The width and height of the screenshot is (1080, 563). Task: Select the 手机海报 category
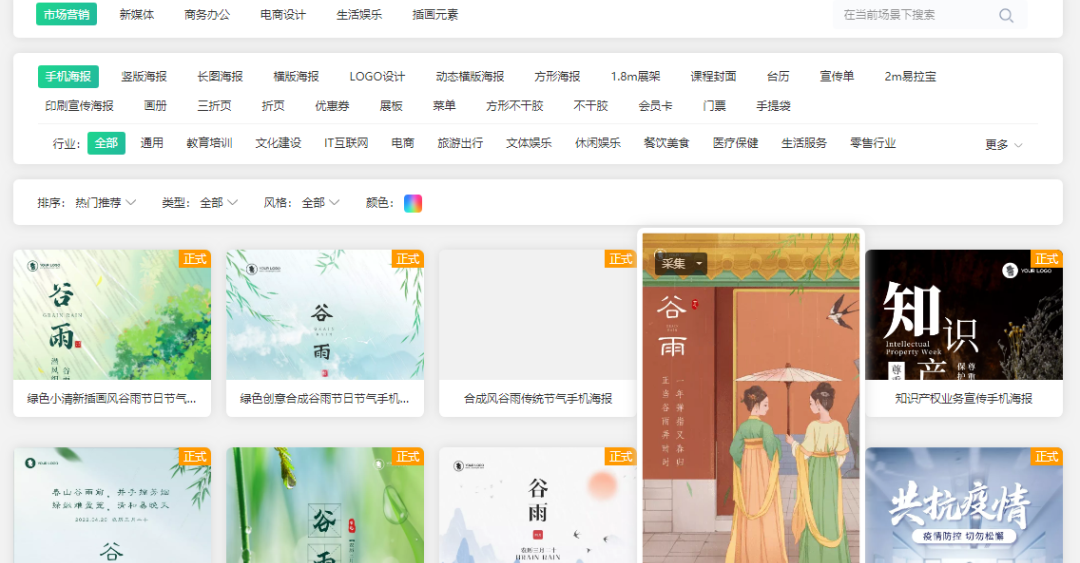[x=68, y=76]
